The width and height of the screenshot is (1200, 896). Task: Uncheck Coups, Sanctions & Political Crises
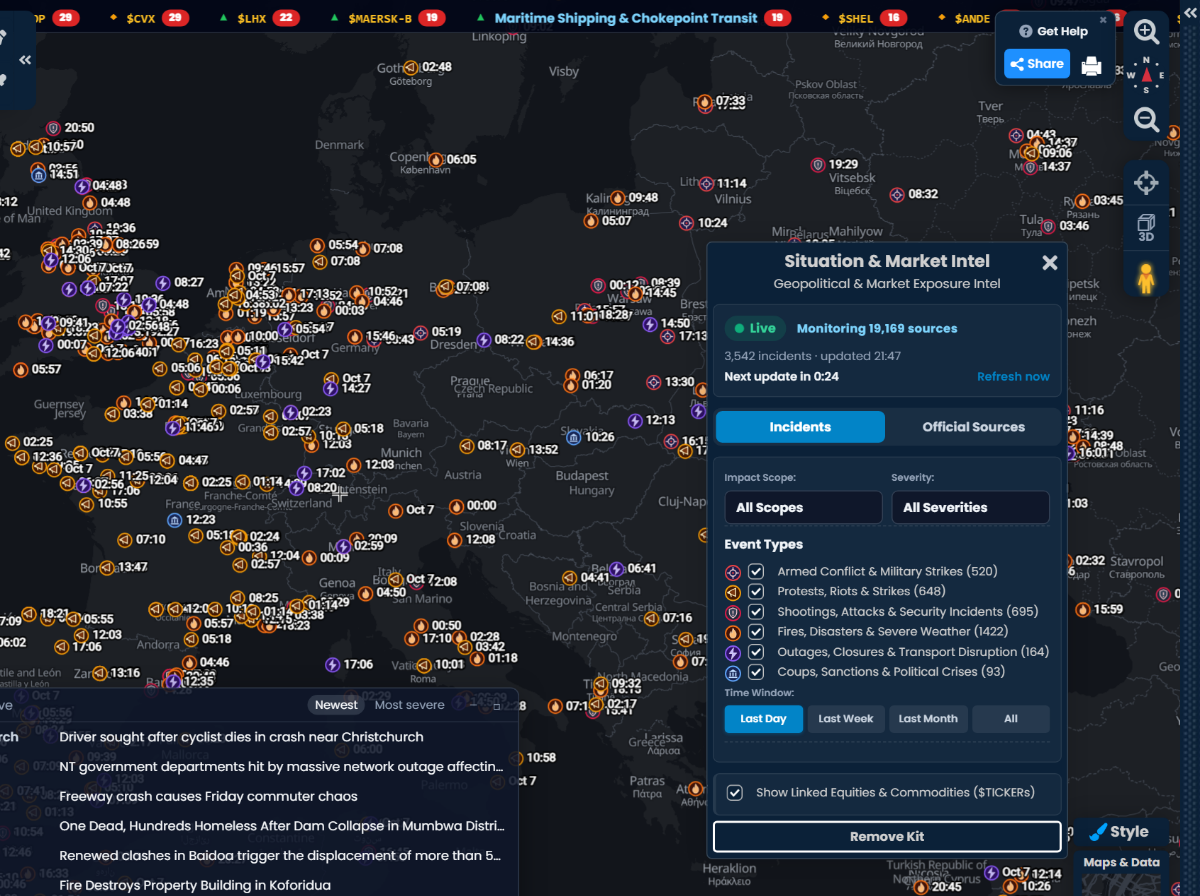[756, 671]
